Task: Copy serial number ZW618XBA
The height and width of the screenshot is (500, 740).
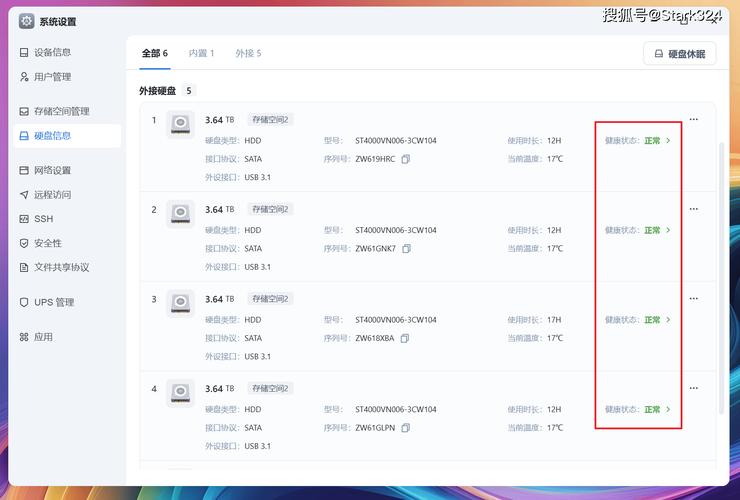Action: 404,338
